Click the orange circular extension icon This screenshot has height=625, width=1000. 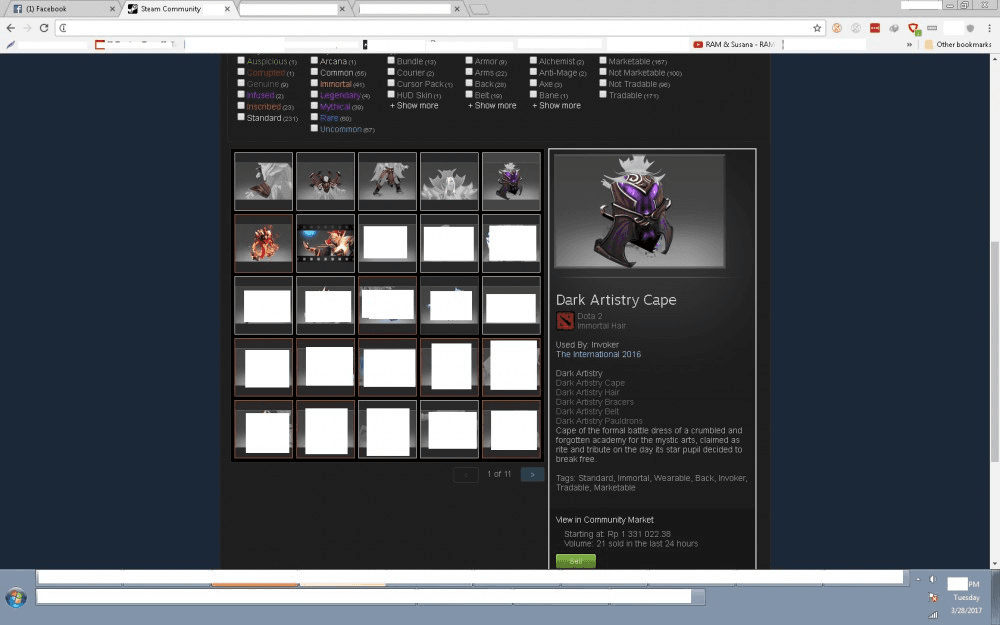tap(837, 28)
